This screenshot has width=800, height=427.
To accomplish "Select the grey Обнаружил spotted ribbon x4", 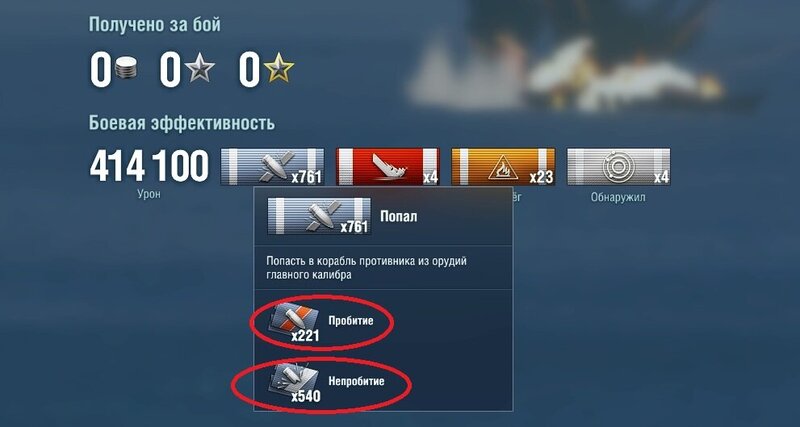I will (x=618, y=167).
